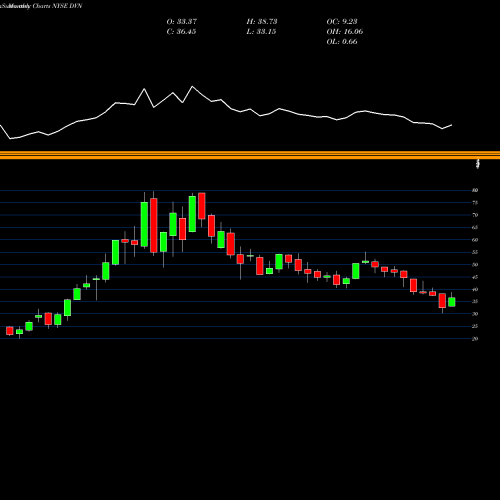Click the 20 price axis label

coord(475,339)
